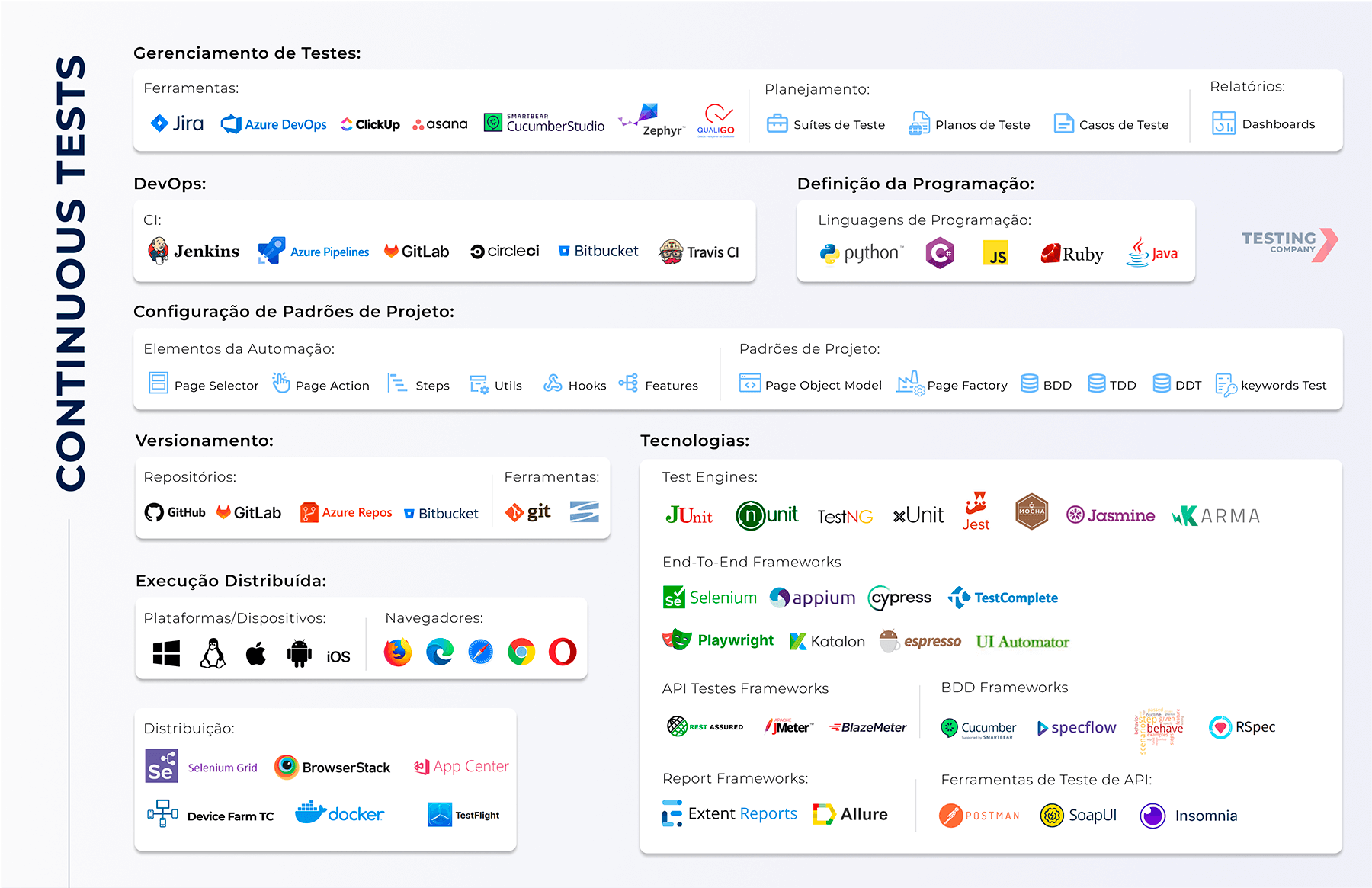This screenshot has height=888, width=1372.
Task: Click the Android icon under Plataformas/Dispositivos
Action: (x=299, y=652)
